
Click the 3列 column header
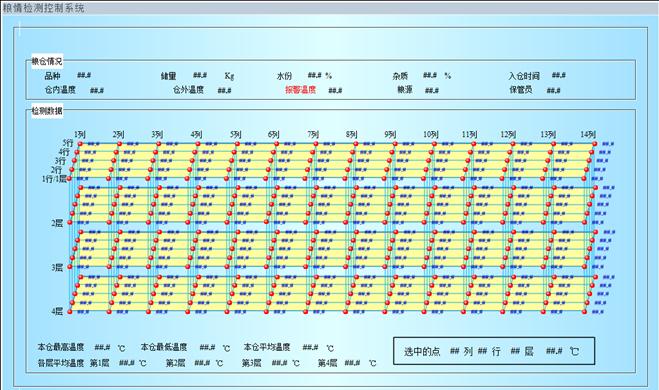[158, 134]
